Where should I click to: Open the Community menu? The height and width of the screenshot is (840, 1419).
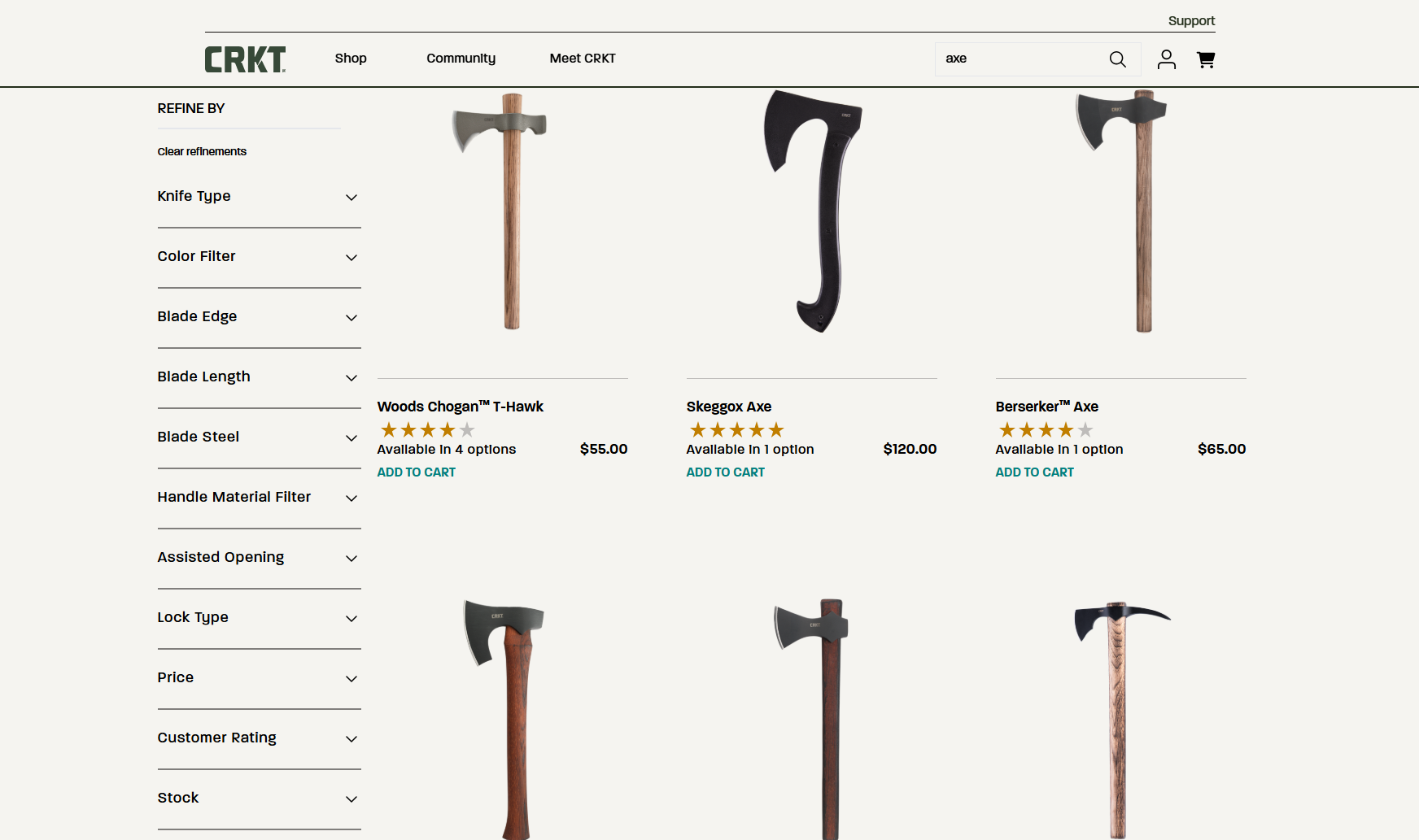(461, 59)
